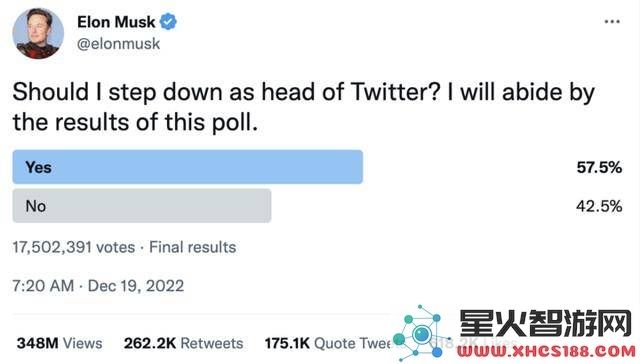Click the Final results label

[193, 247]
